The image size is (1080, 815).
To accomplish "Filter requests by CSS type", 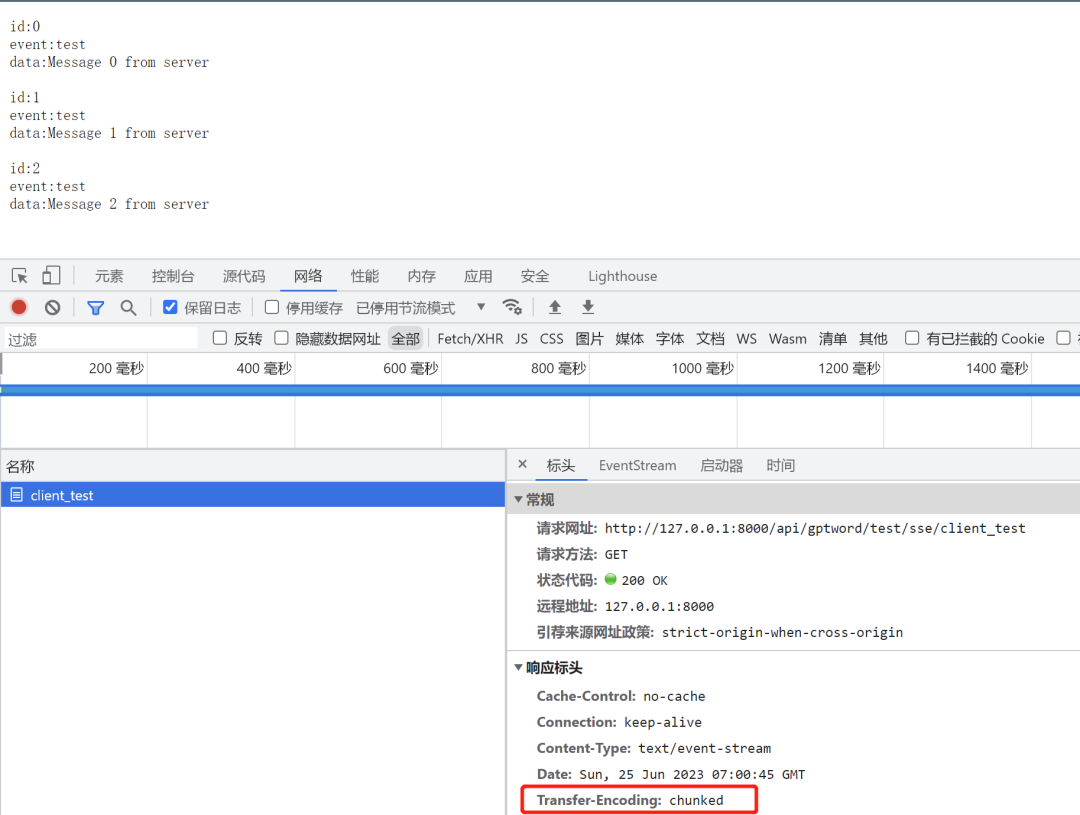I will coord(552,339).
